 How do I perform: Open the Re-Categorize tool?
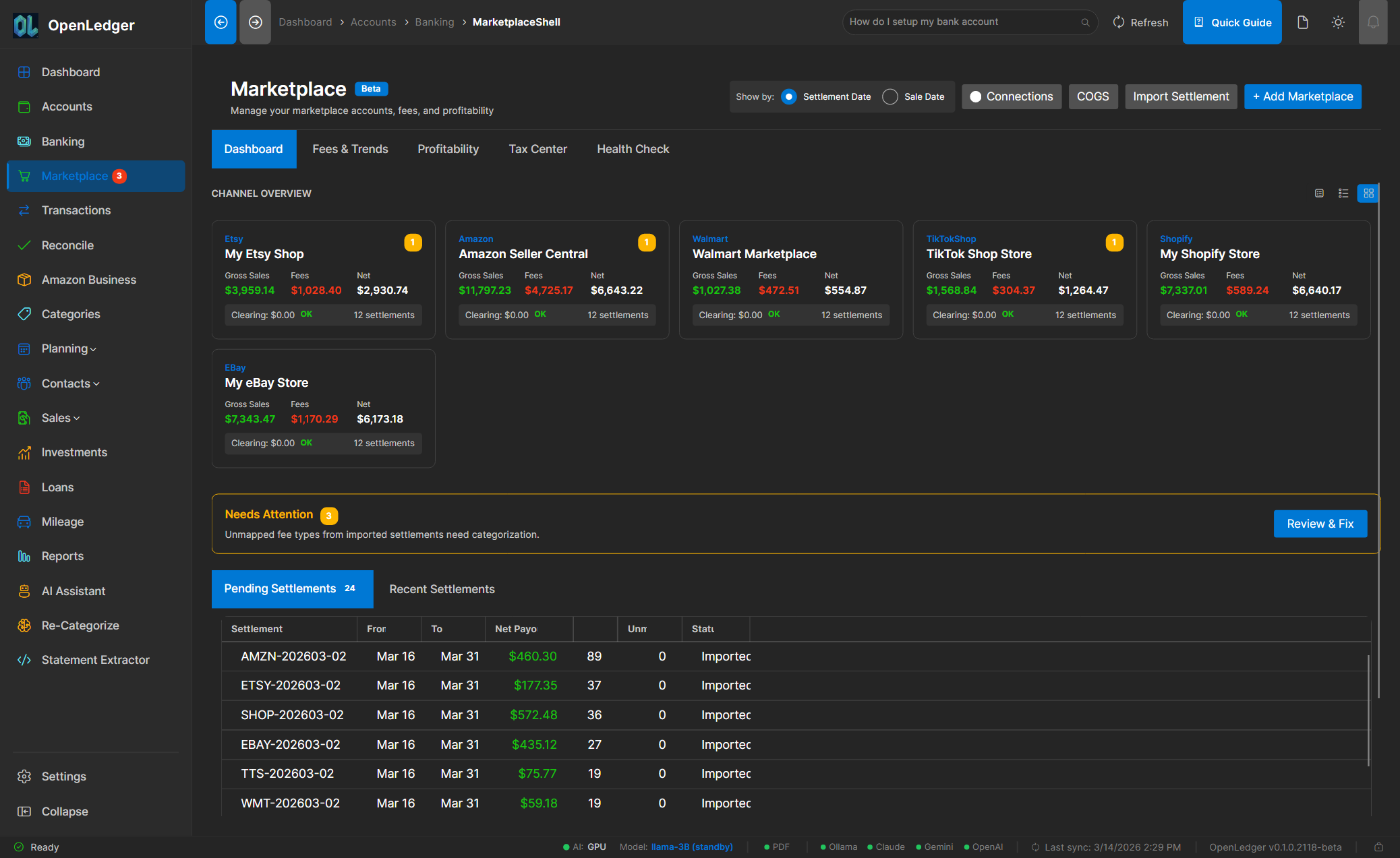pos(80,625)
